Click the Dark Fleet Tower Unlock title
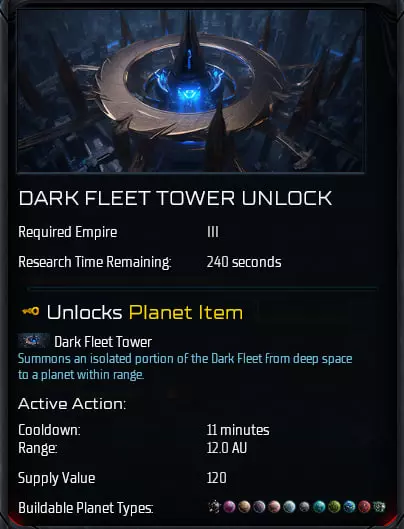Image resolution: width=404 pixels, height=529 pixels. click(175, 198)
